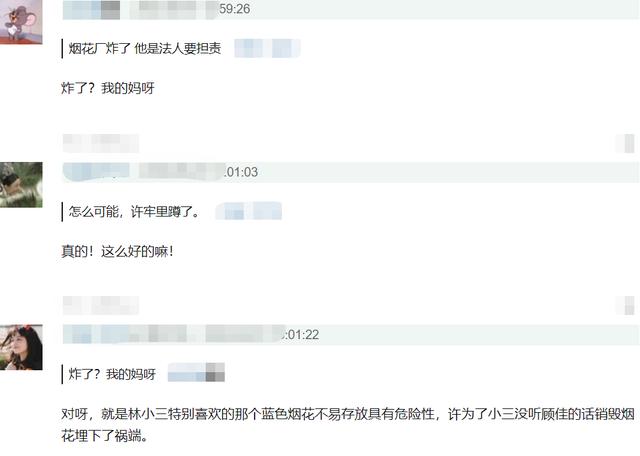This screenshot has width=640, height=456.
Task: Click the 01:22 timestamp
Action: (x=301, y=335)
